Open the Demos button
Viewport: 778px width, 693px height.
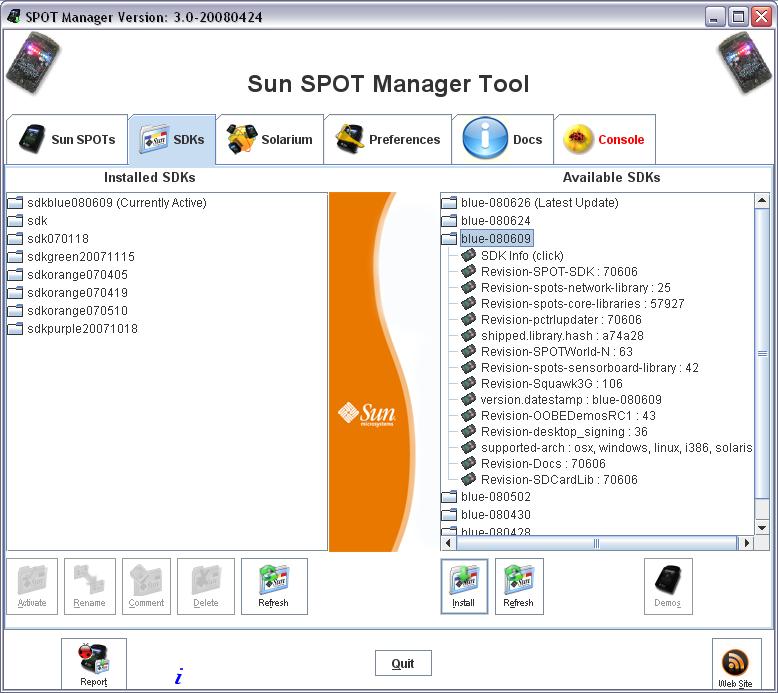[667, 585]
